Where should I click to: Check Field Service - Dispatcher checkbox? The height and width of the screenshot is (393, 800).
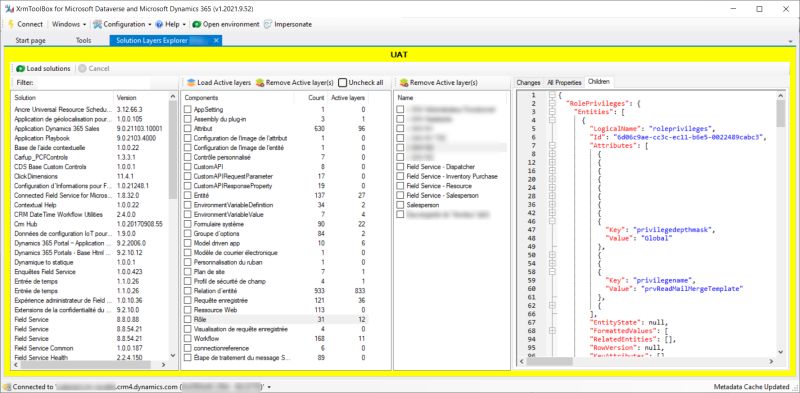pos(401,166)
